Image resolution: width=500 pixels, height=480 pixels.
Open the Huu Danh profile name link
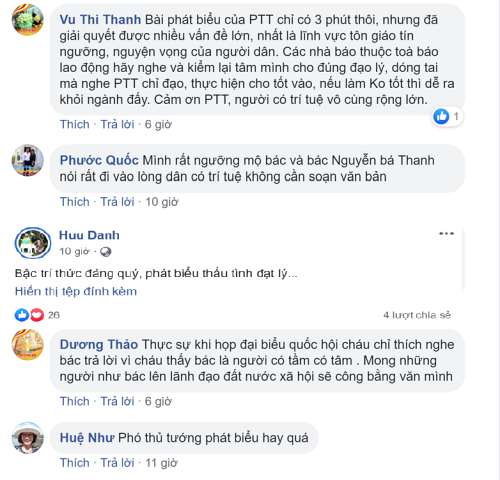click(x=89, y=235)
